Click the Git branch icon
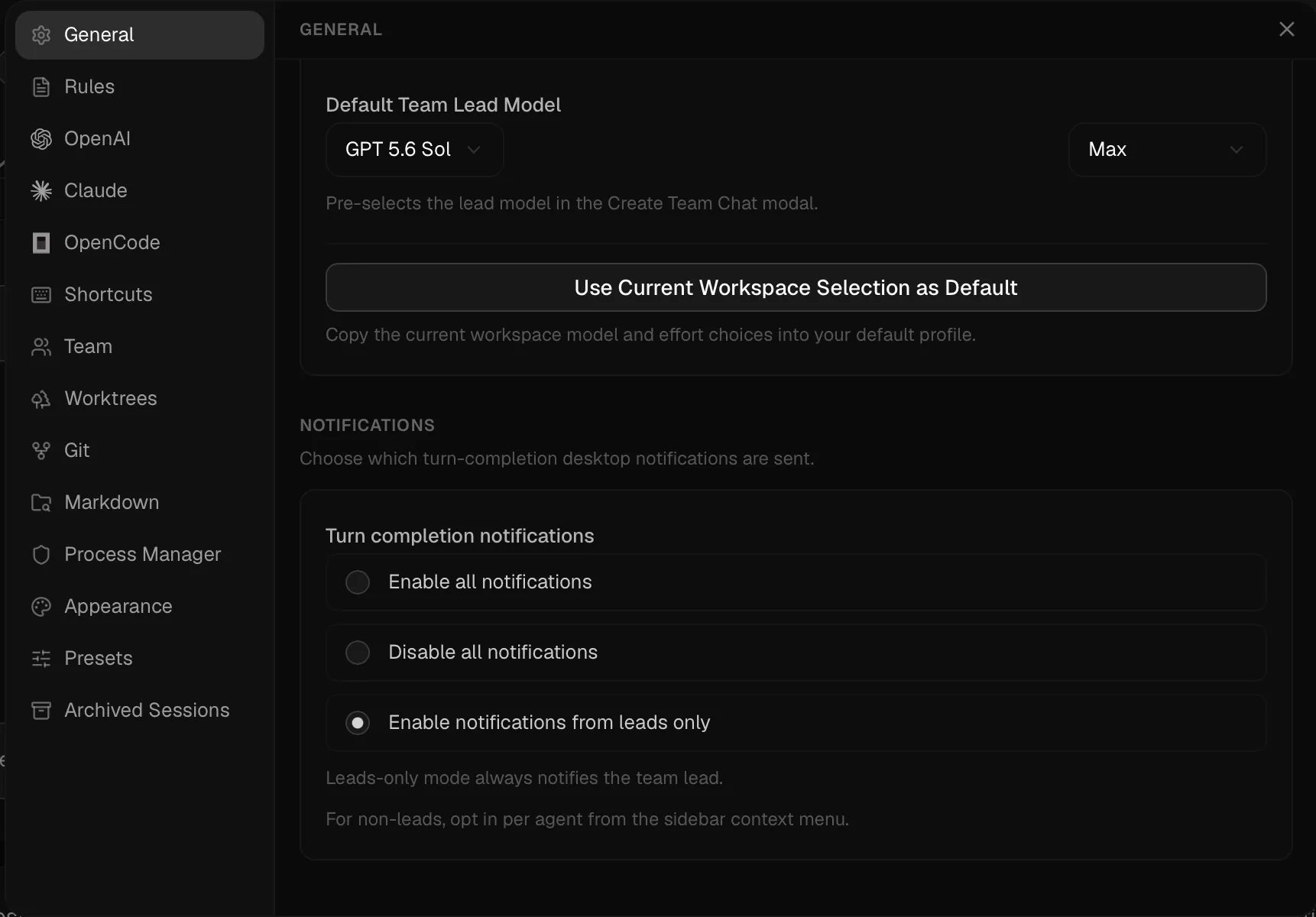The image size is (1316, 917). [x=41, y=451]
